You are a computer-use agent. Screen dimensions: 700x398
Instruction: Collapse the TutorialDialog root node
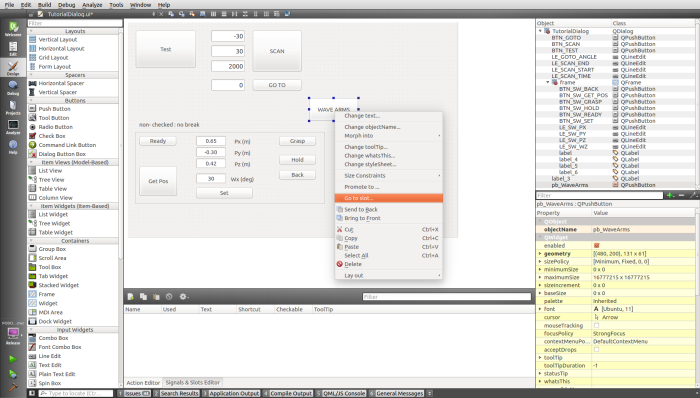tap(540, 31)
